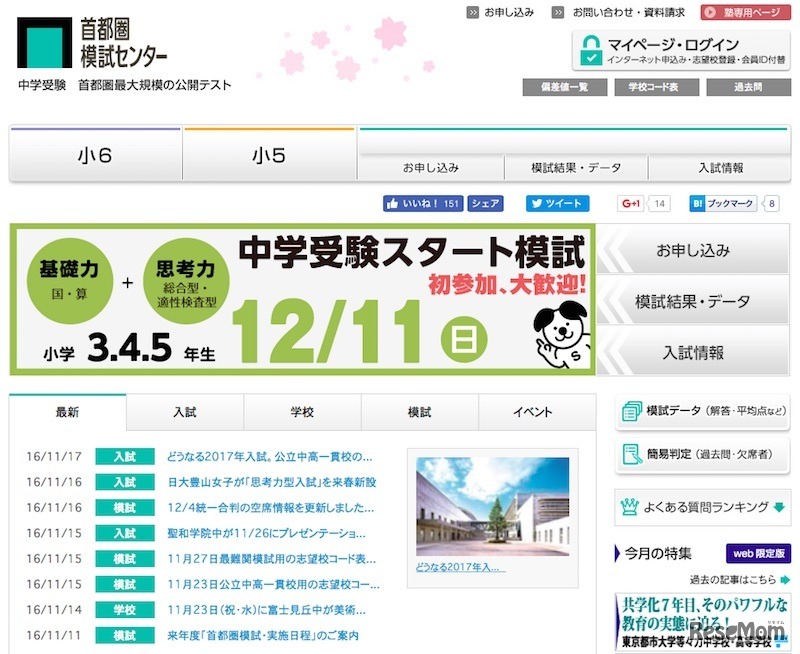800x654 pixels.
Task: Select 模試結果・データ in the main nav bar
Action: pos(576,167)
